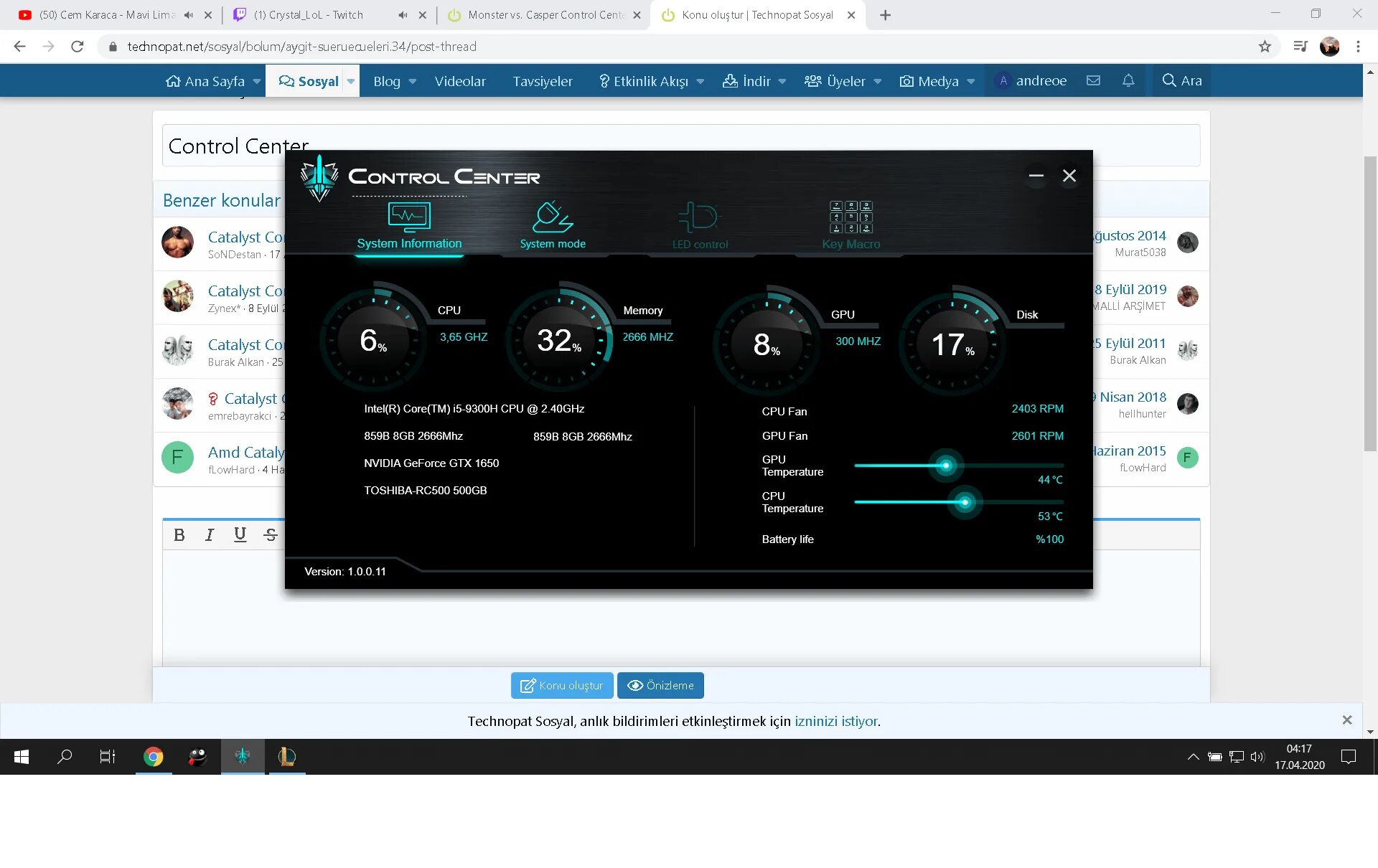1378x868 pixels.
Task: Open the Tavsiyeler menu item
Action: coord(543,81)
